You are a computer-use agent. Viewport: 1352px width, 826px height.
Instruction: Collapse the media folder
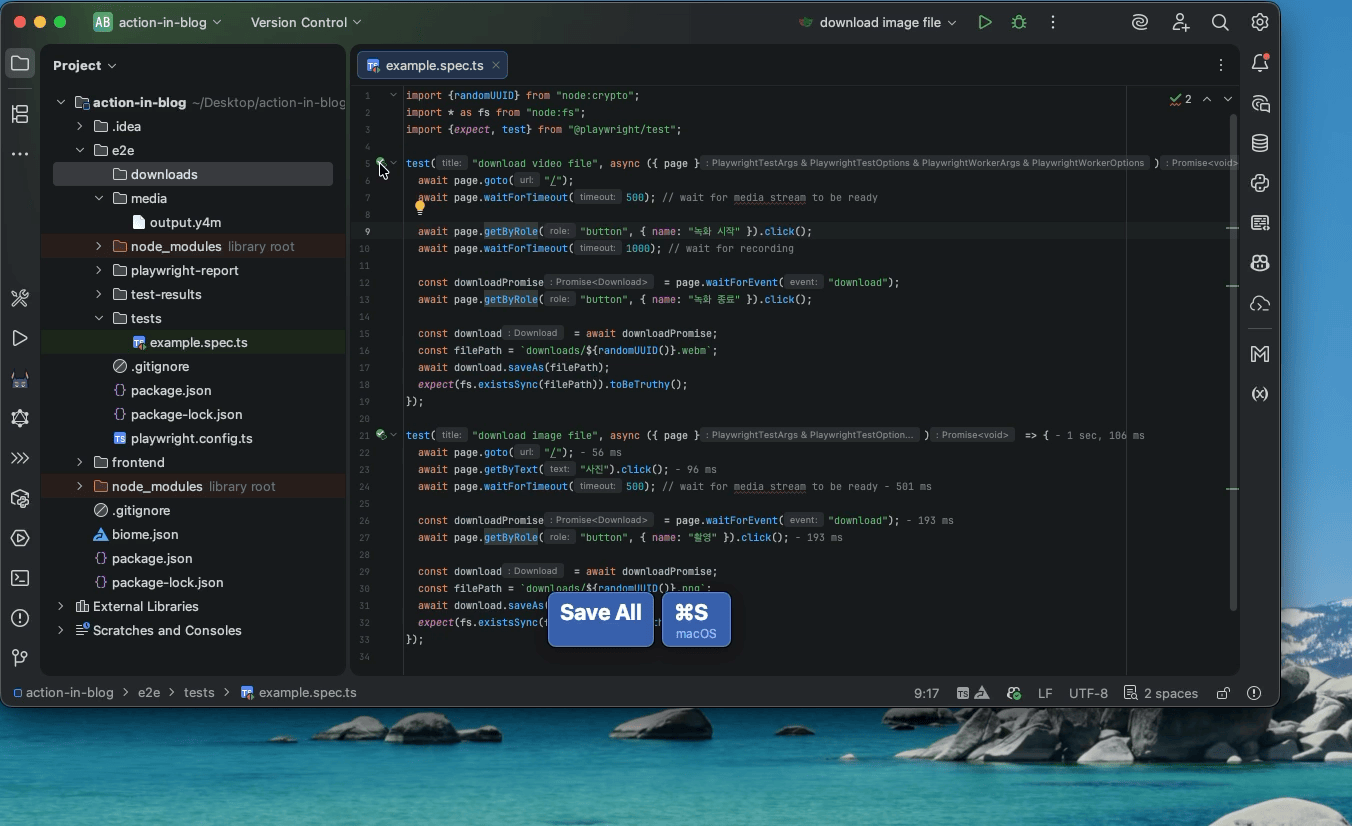coord(99,198)
